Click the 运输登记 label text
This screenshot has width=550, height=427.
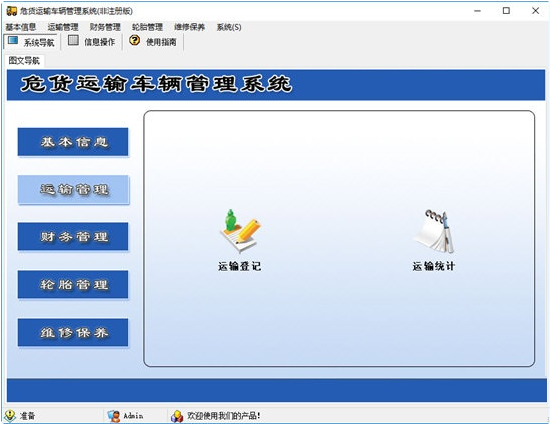[x=240, y=266]
